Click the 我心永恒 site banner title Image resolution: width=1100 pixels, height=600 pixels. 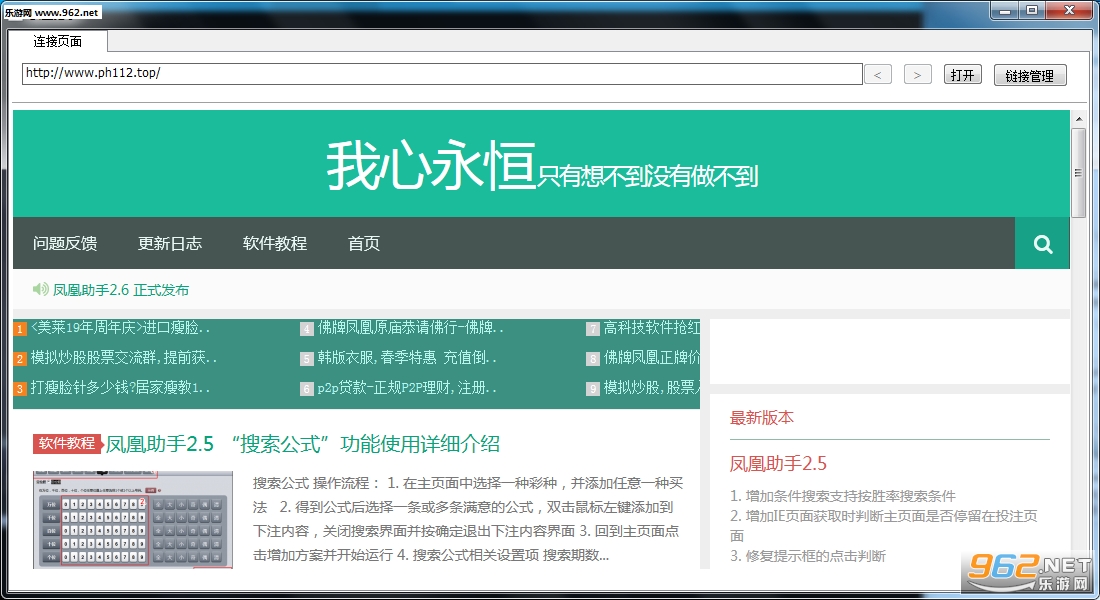tap(431, 166)
